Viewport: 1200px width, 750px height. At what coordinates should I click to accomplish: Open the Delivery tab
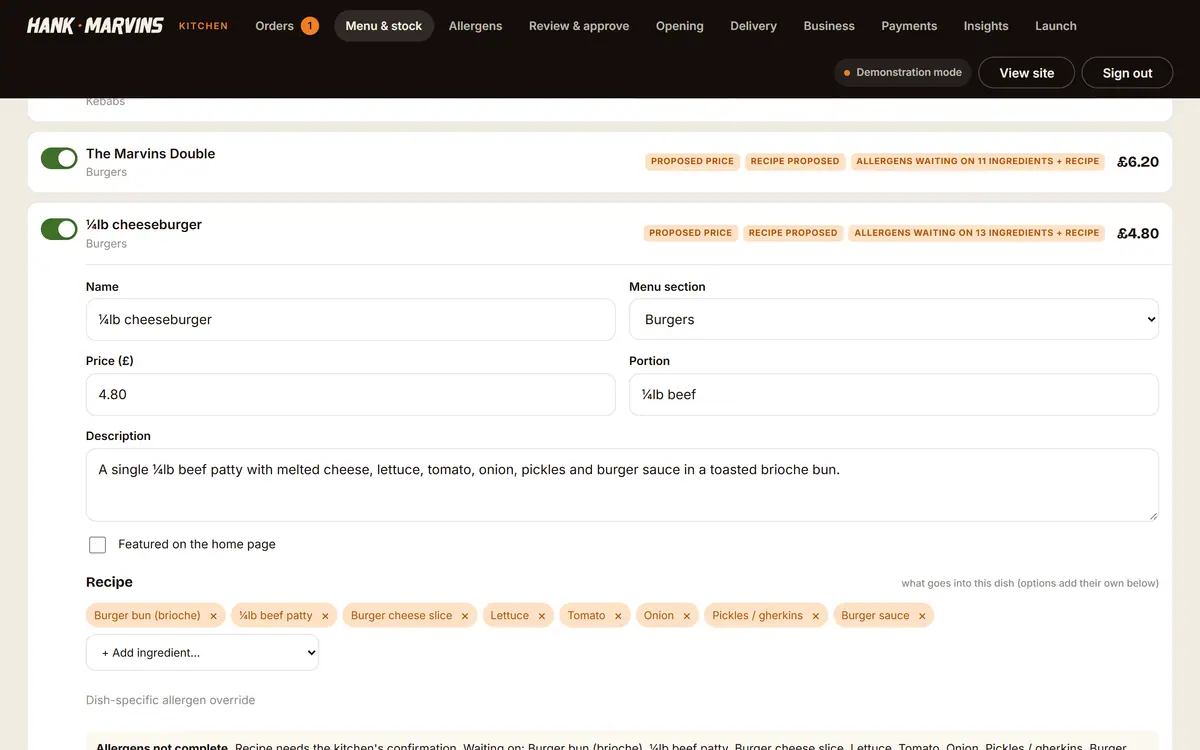pyautogui.click(x=754, y=26)
